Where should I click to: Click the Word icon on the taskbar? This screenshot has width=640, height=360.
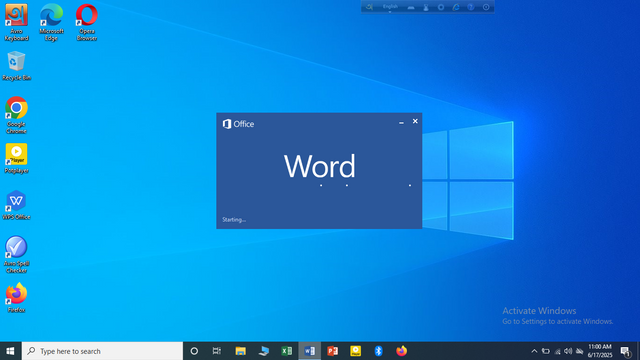(309, 351)
